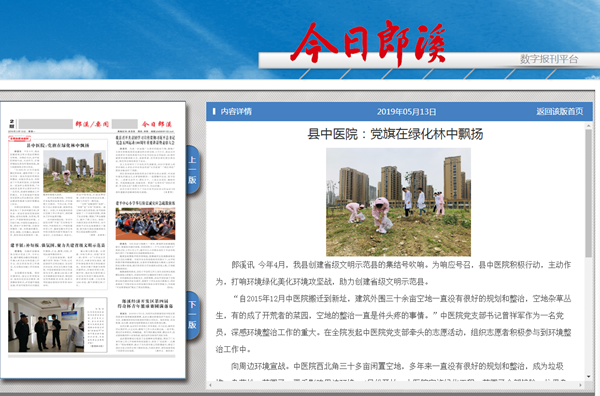Click the vertical scrollbar thumb
This screenshot has height=396, width=600.
(x=589, y=193)
